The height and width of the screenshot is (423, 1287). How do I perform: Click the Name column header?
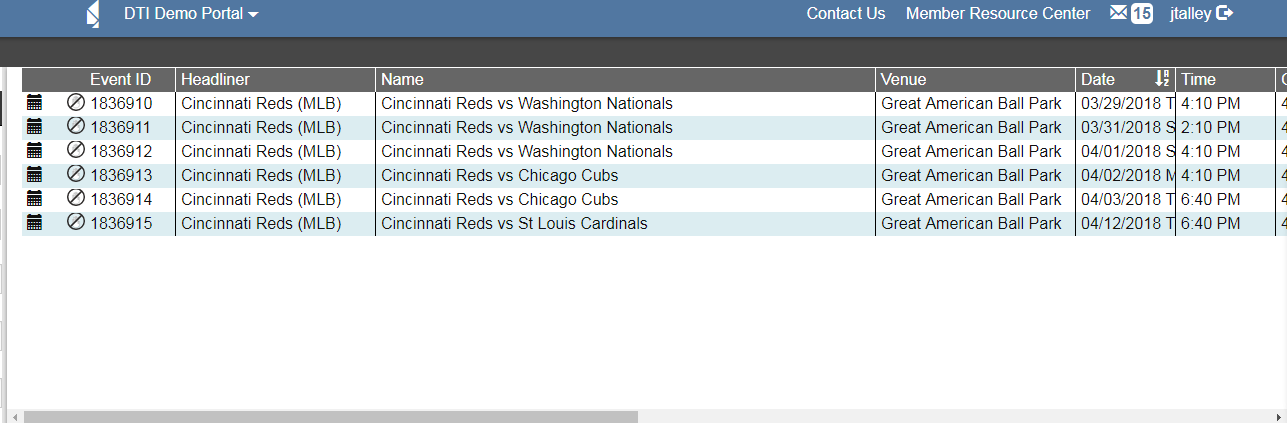tap(402, 79)
